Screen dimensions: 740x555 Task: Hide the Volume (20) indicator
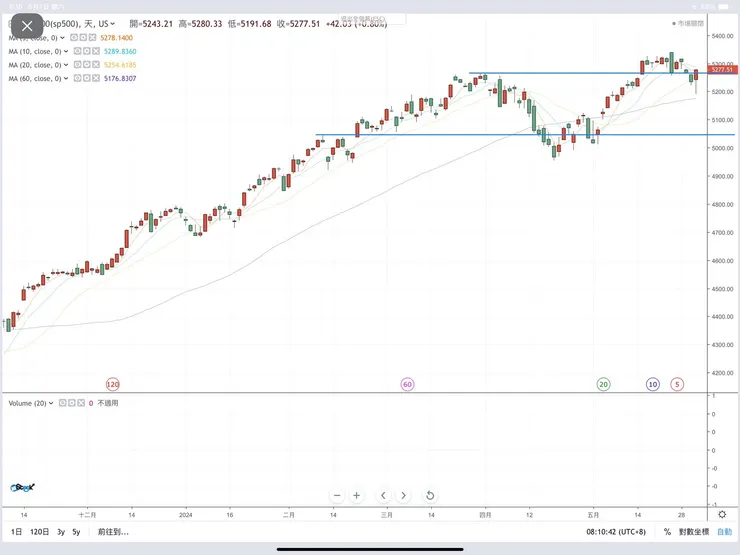[62, 403]
